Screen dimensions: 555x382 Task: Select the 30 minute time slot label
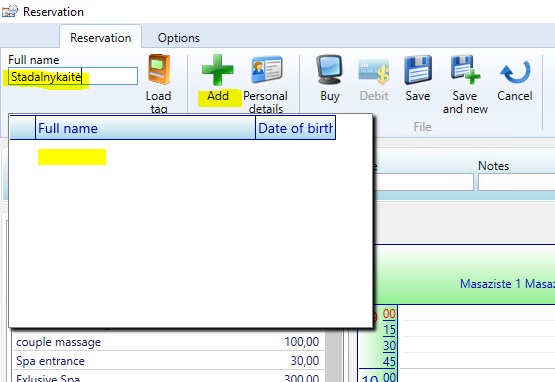click(389, 346)
